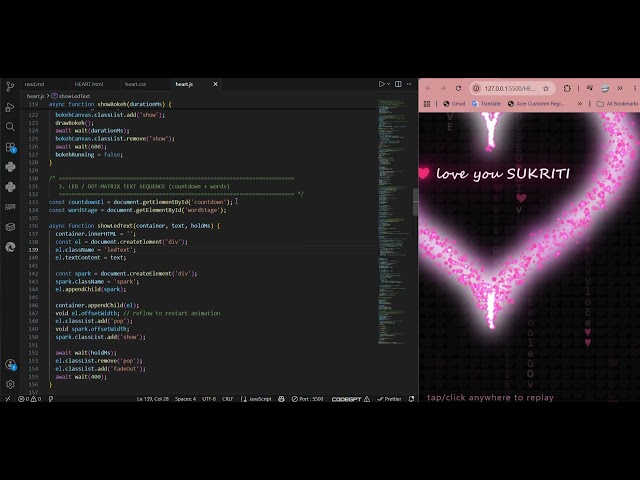This screenshot has width=640, height=480.
Task: Open the Extensions view
Action: 10,147
